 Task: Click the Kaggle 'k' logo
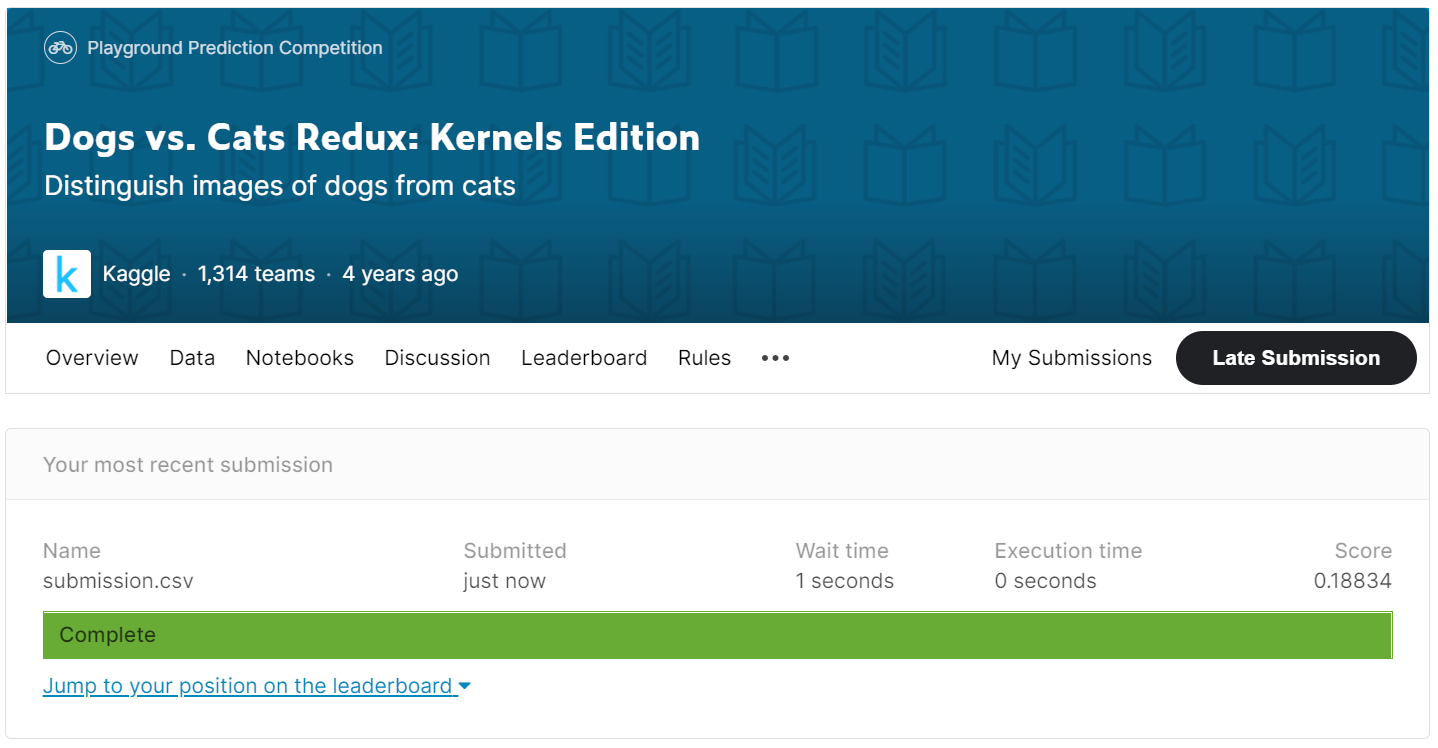(67, 274)
